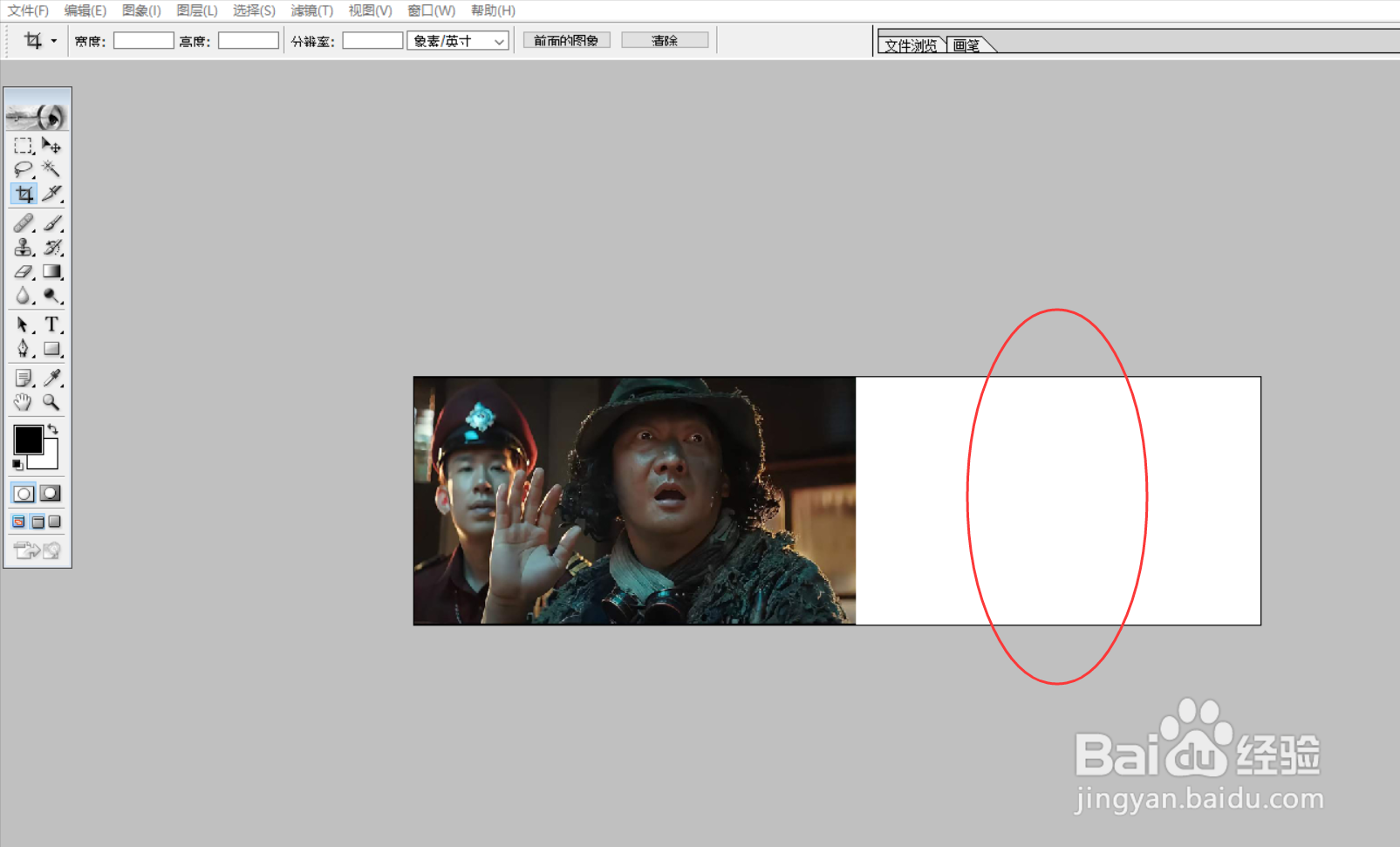Switch to full screen with menu bar
The width and height of the screenshot is (1400, 847).
click(x=38, y=522)
